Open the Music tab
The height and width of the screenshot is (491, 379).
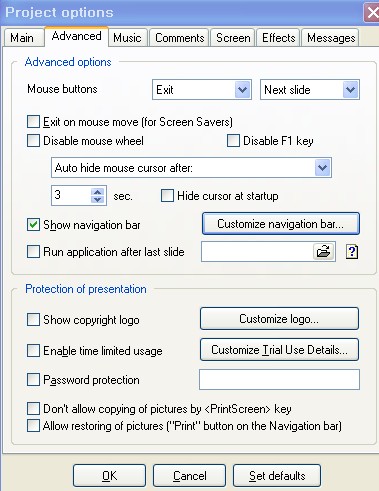pyautogui.click(x=127, y=38)
